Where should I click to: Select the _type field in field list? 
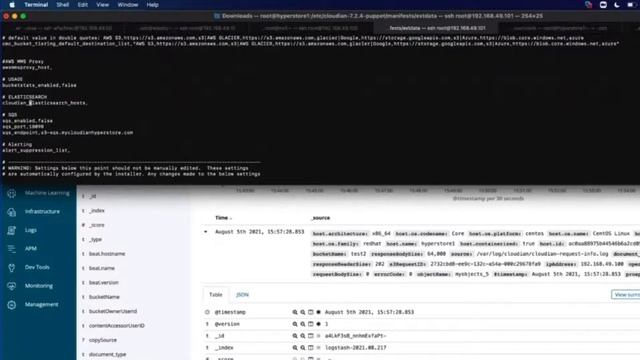coord(96,240)
